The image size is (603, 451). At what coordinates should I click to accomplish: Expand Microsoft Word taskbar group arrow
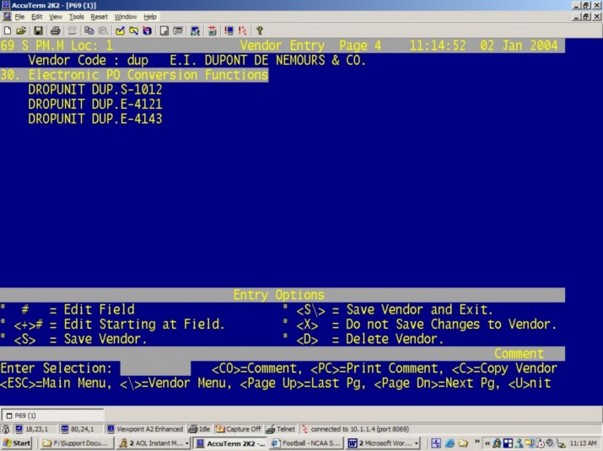pos(416,444)
